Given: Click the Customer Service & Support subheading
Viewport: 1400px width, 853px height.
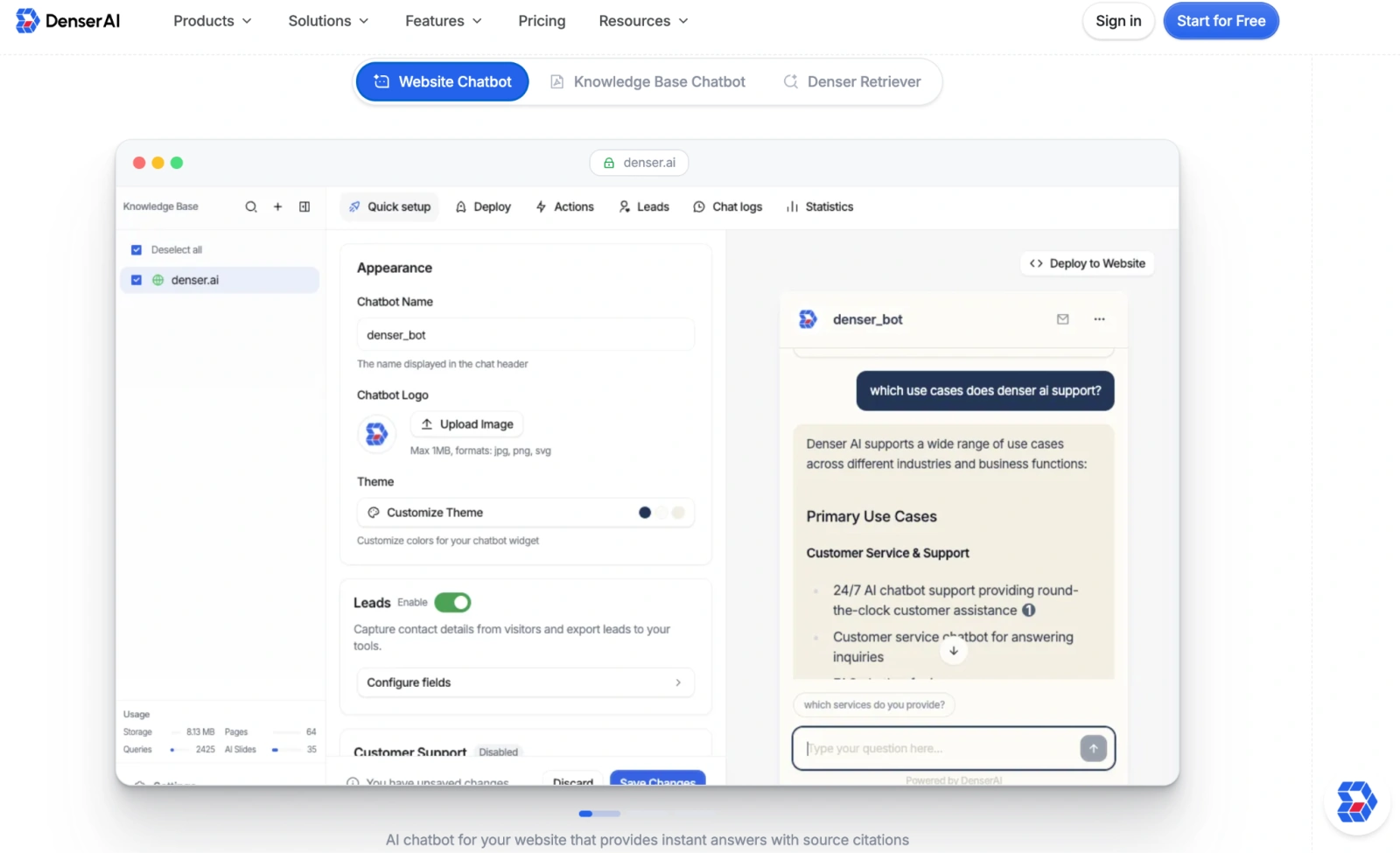Looking at the screenshot, I should 888,553.
